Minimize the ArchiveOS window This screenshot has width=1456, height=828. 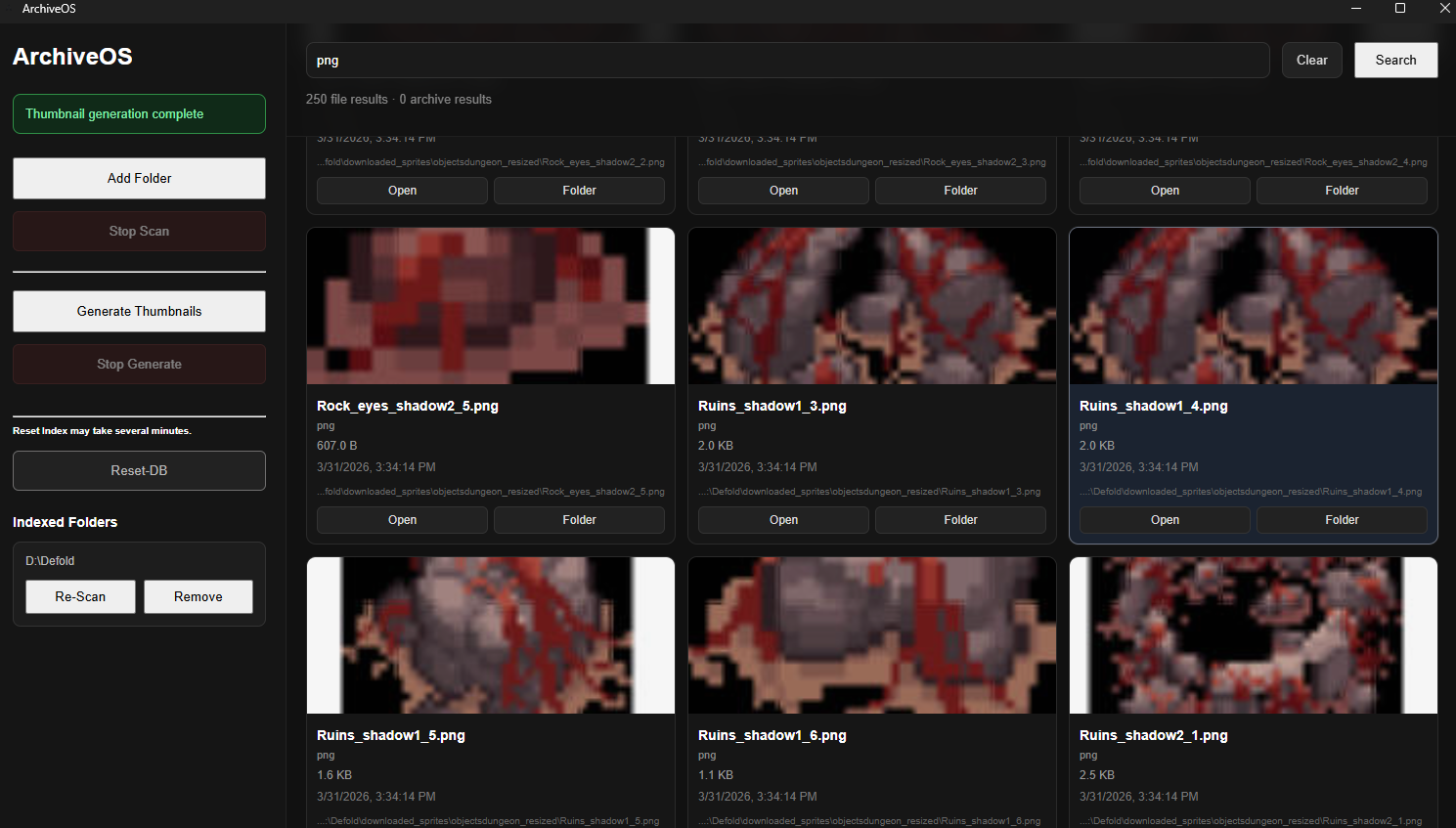coord(1356,8)
